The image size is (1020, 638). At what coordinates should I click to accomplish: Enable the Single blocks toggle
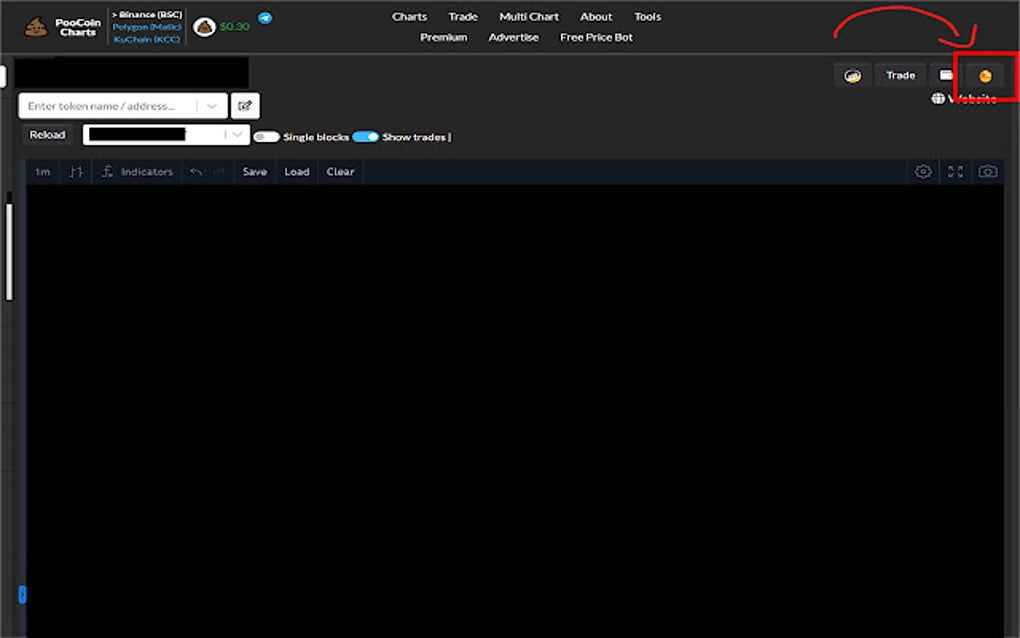point(266,137)
